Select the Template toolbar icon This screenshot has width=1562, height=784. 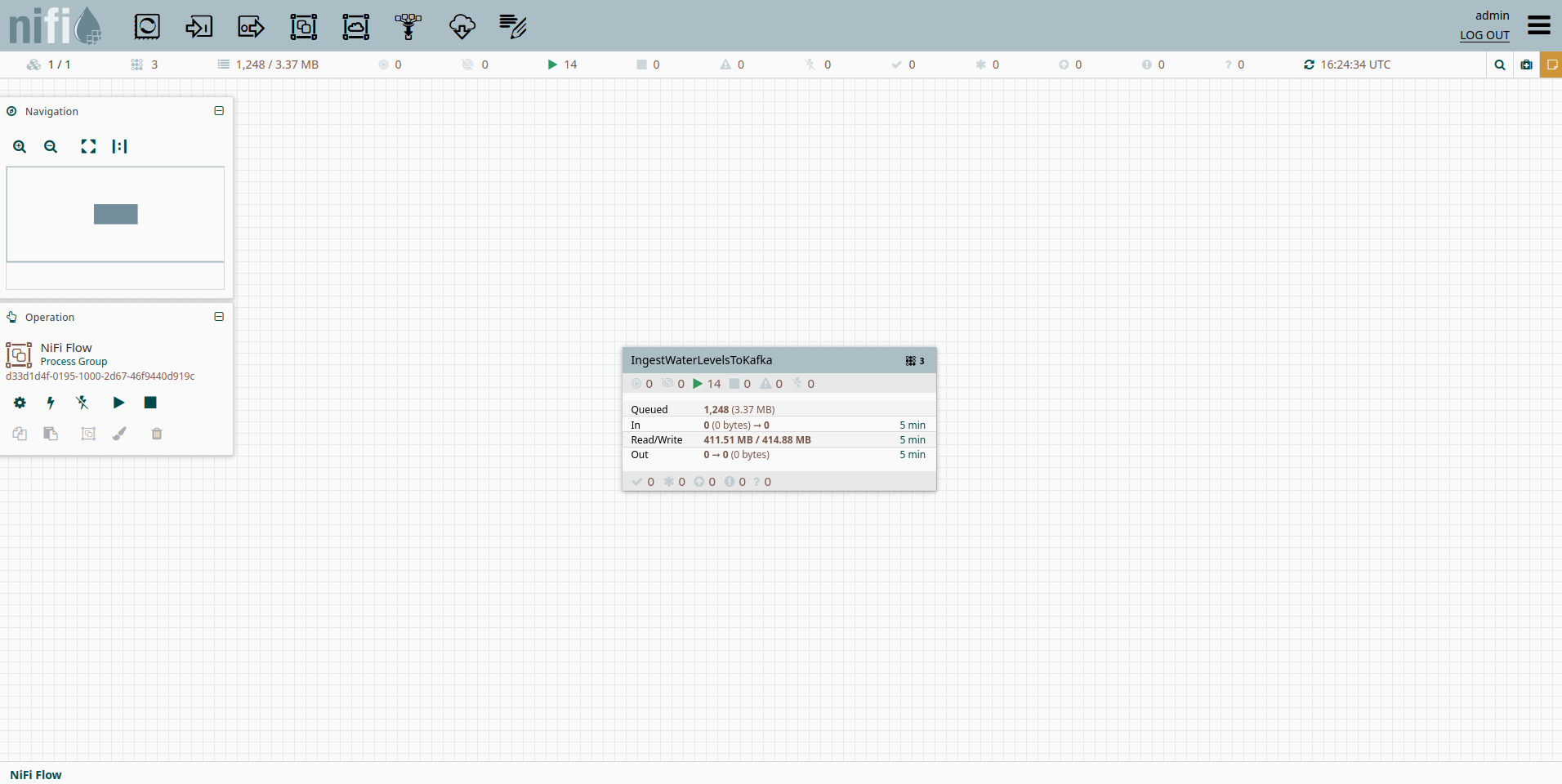[462, 27]
